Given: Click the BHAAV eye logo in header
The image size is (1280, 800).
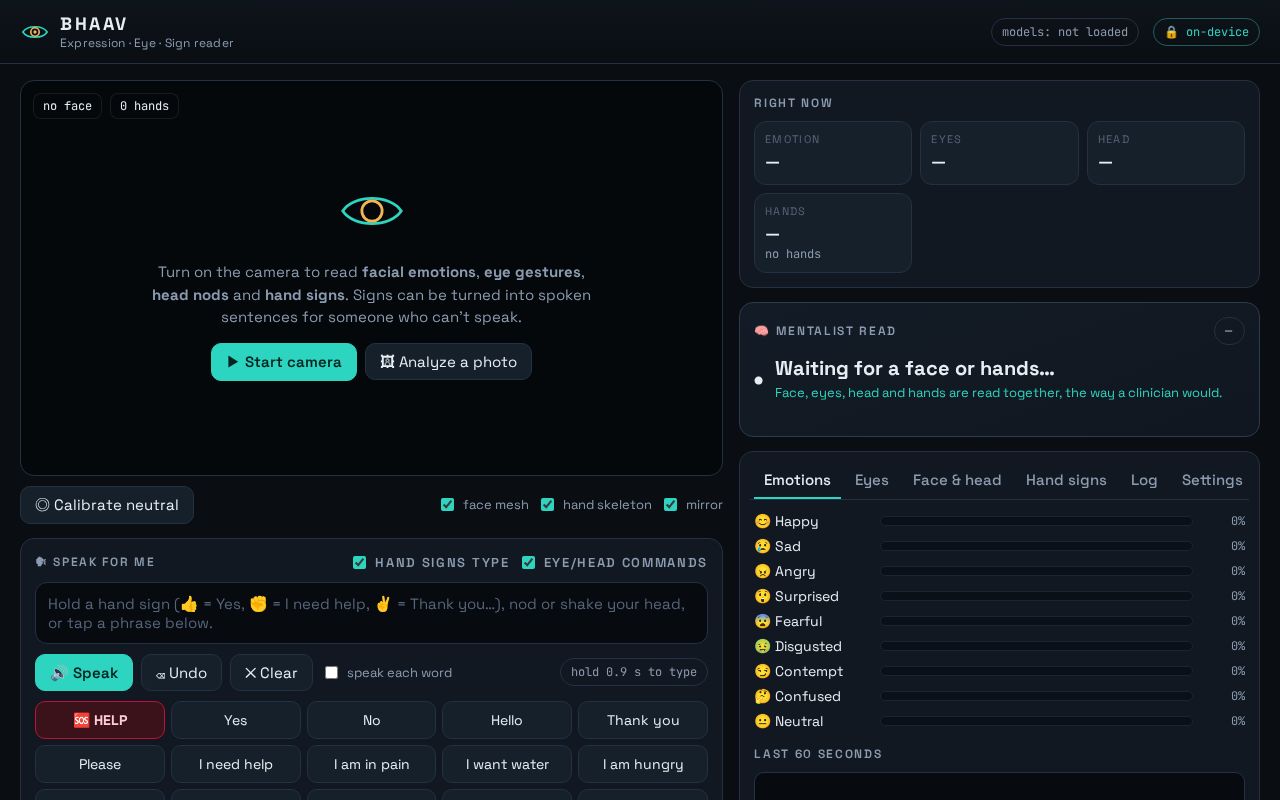Looking at the screenshot, I should click(35, 32).
